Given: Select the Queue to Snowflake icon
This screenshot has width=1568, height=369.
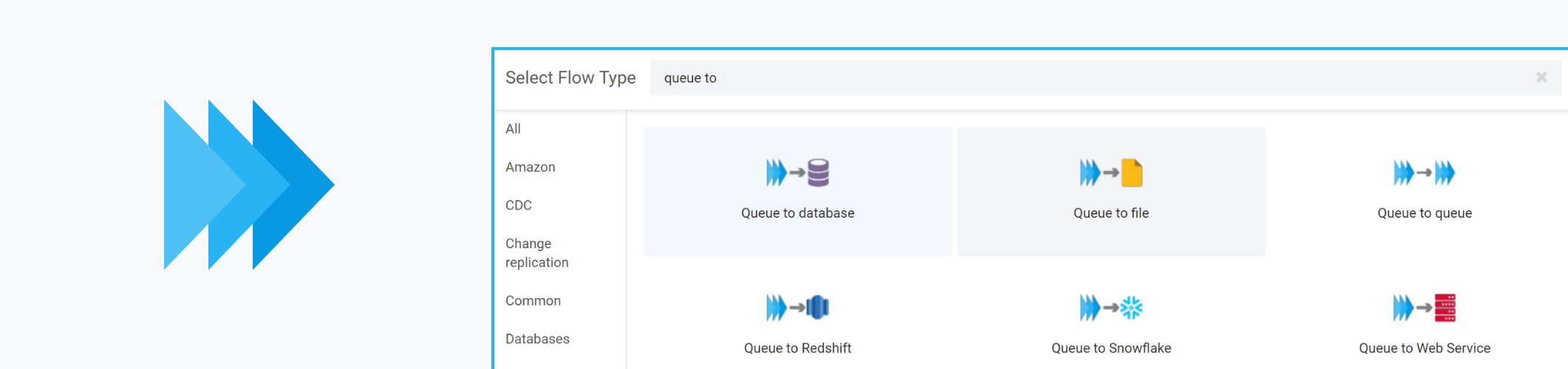Looking at the screenshot, I should [x=1111, y=307].
